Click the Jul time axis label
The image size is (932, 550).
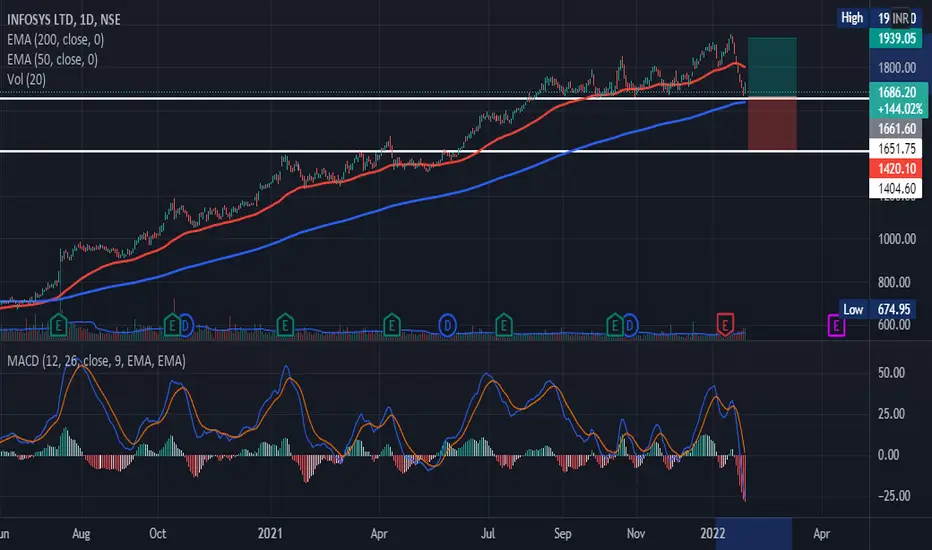coord(487,533)
